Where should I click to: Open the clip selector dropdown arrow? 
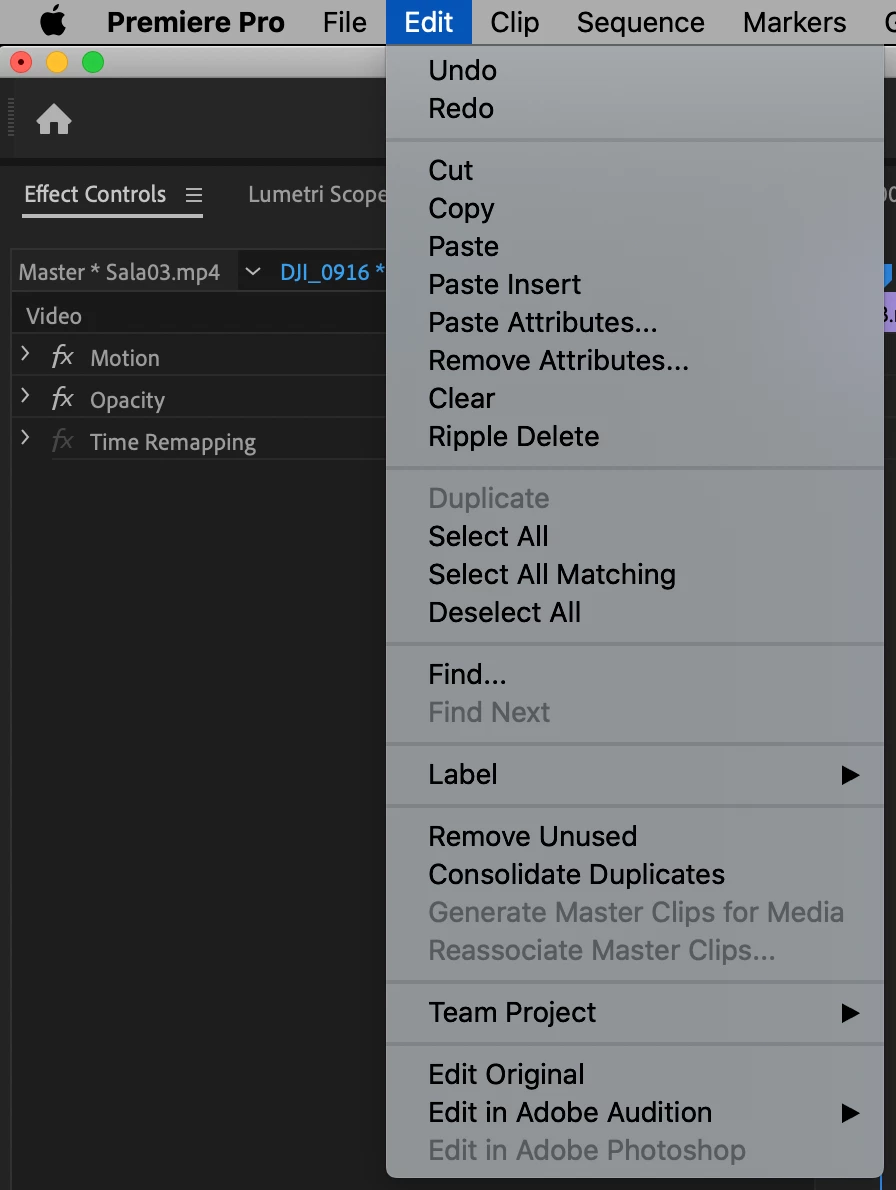[x=252, y=272]
